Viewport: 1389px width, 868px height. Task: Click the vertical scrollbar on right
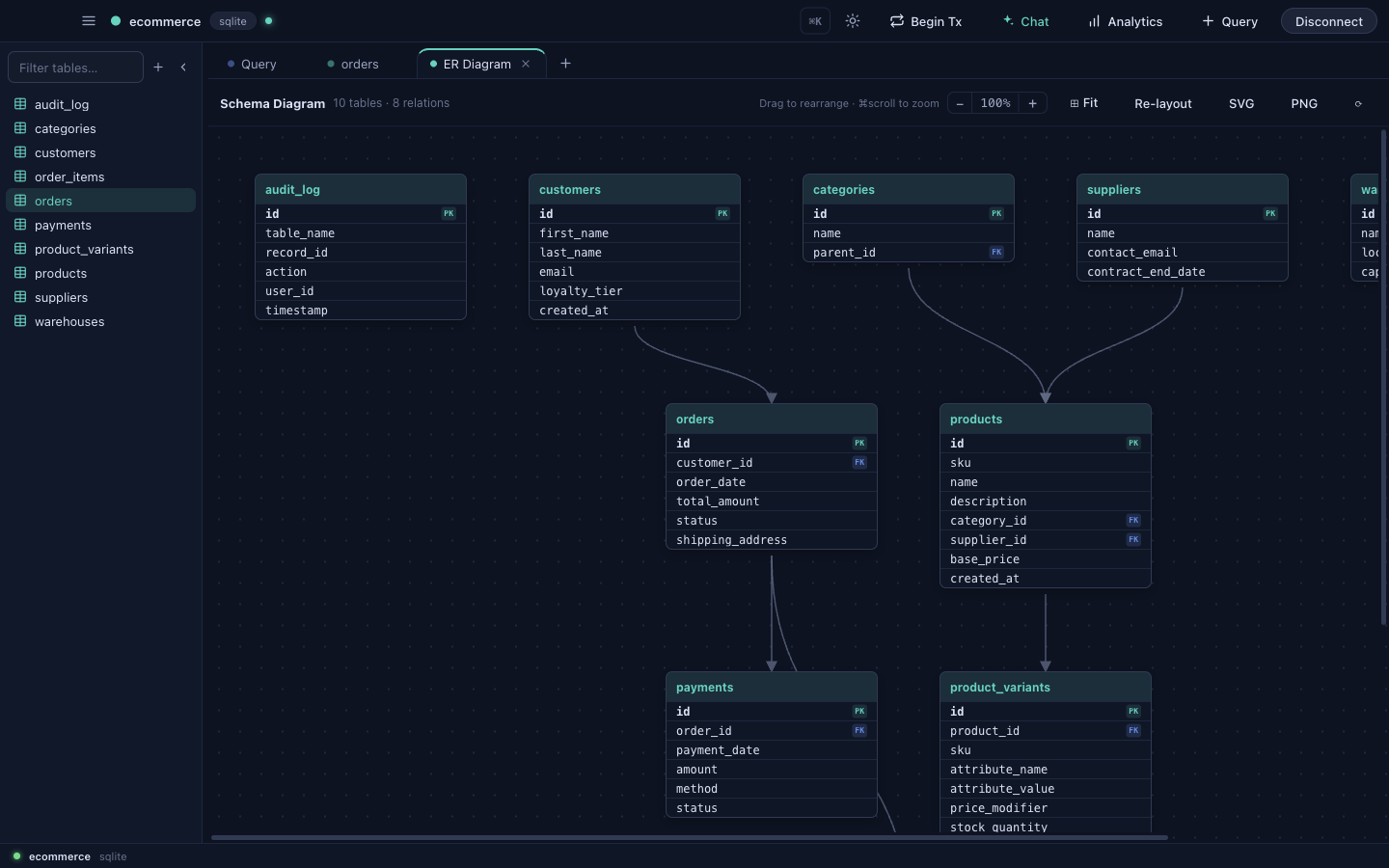click(1383, 376)
